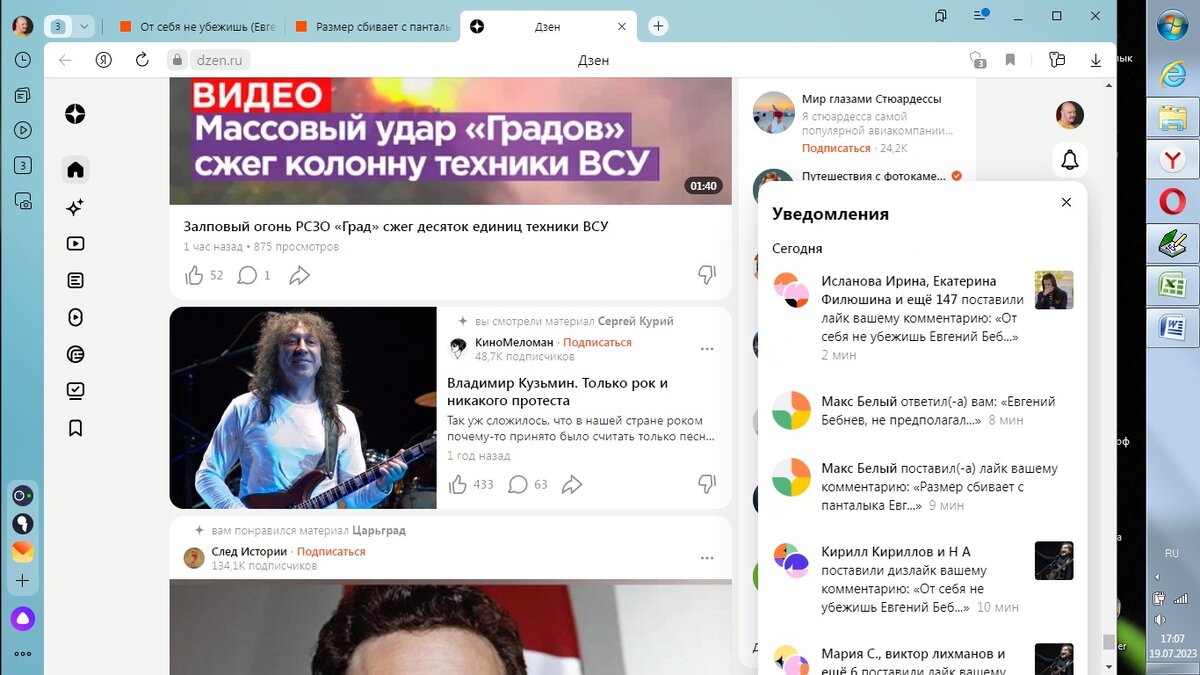
Task: Launch Excel from the Windows taskbar
Action: [1171, 285]
